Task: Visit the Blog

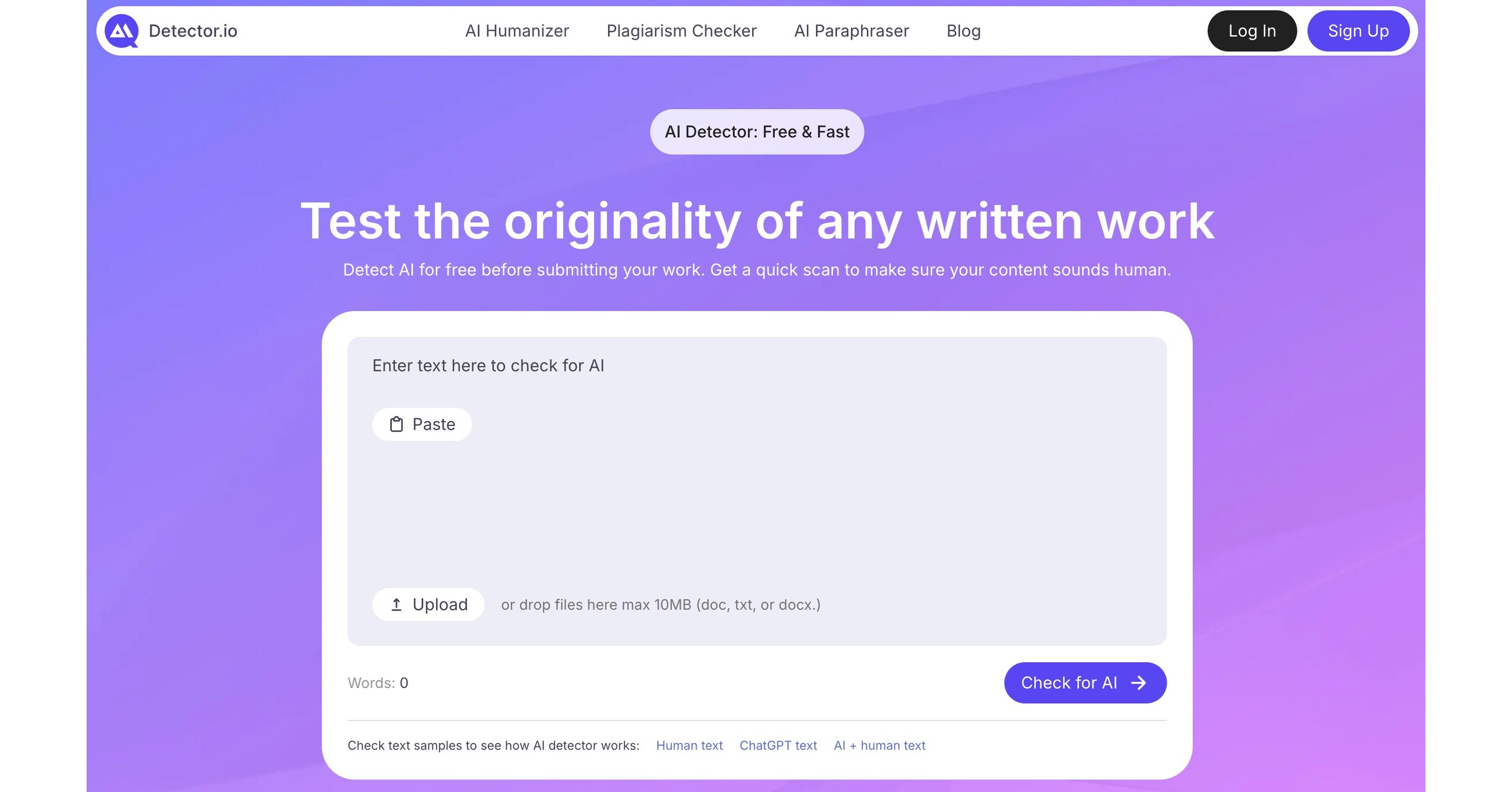Action: point(963,31)
